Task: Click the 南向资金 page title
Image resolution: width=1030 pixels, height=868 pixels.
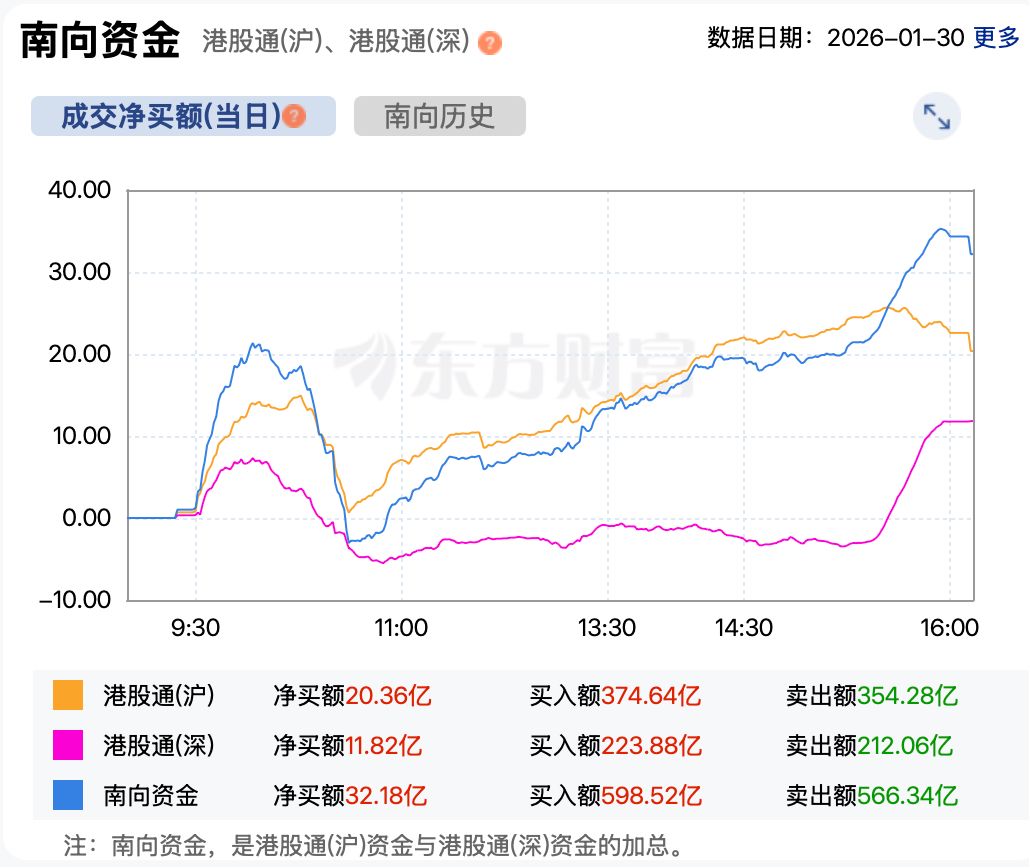Action: [100, 40]
